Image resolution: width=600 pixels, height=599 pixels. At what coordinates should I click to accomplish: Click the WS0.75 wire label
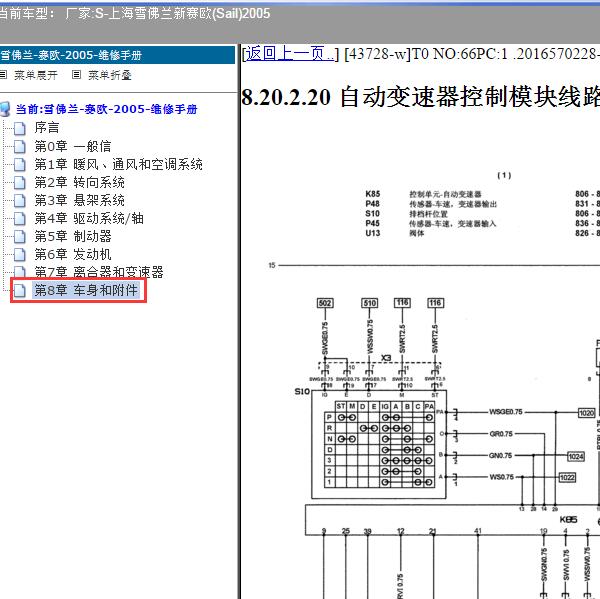click(x=501, y=477)
